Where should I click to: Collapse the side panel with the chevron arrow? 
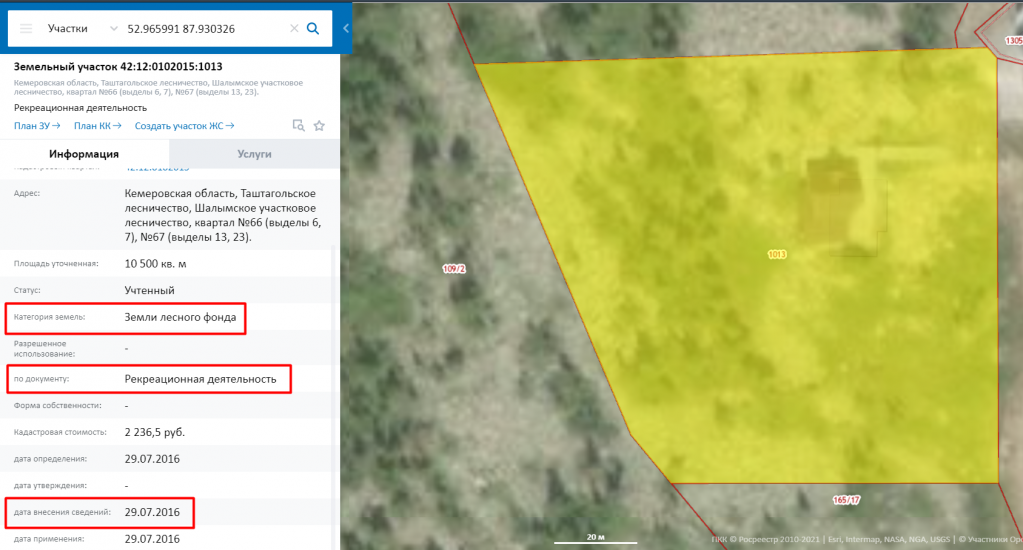(x=346, y=29)
